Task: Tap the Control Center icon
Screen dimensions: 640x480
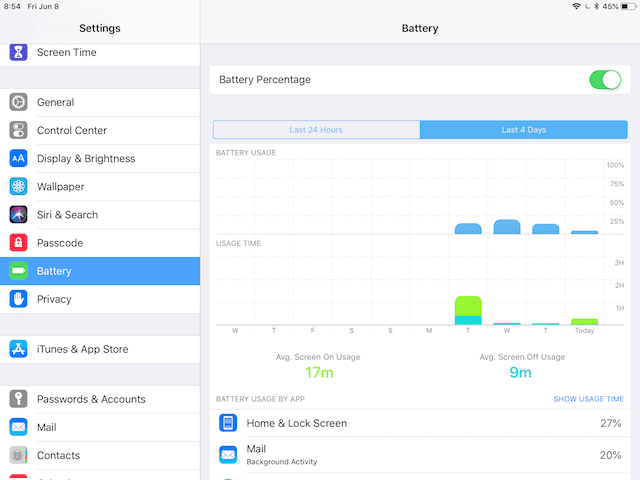Action: point(18,130)
